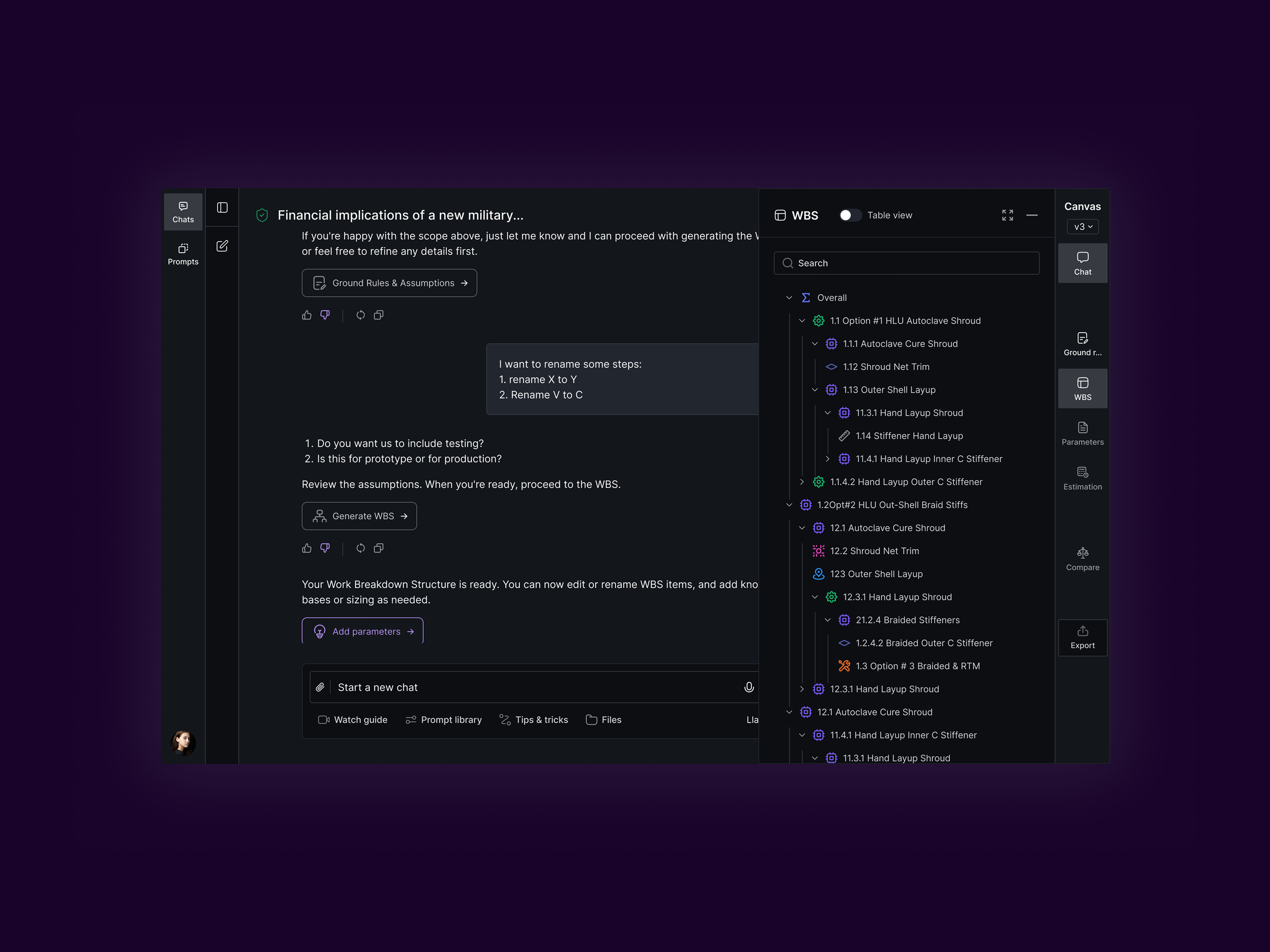Focus the WBS Search field
Screen dimensions: 1270x952
pos(906,263)
